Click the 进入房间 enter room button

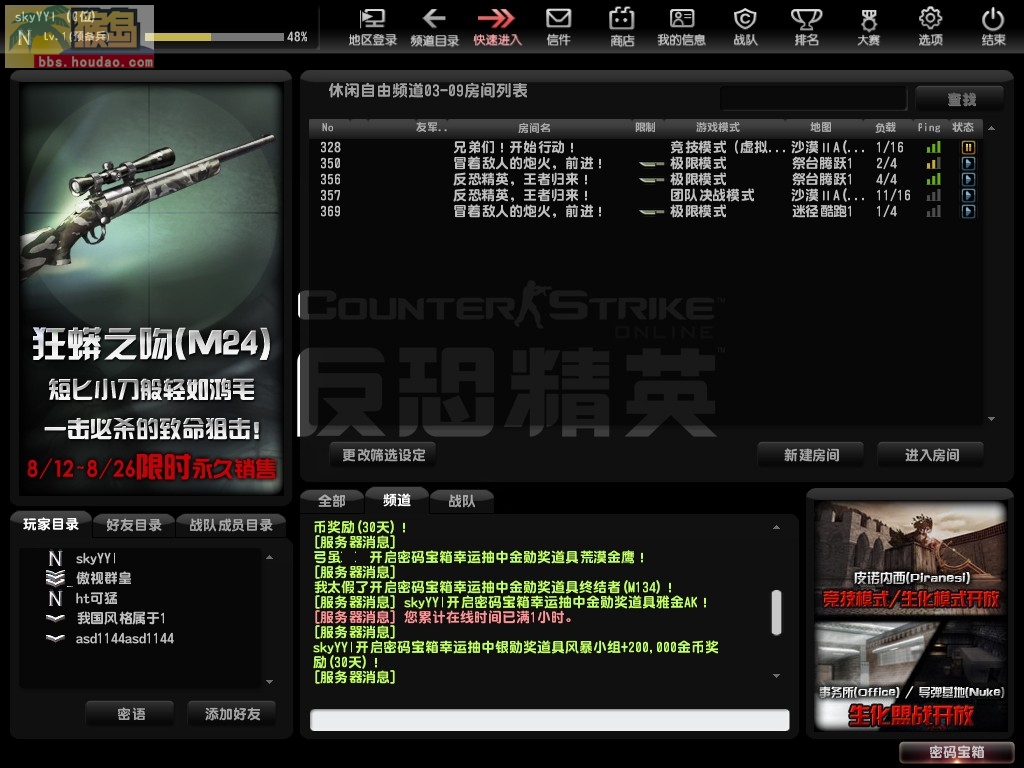[x=931, y=455]
